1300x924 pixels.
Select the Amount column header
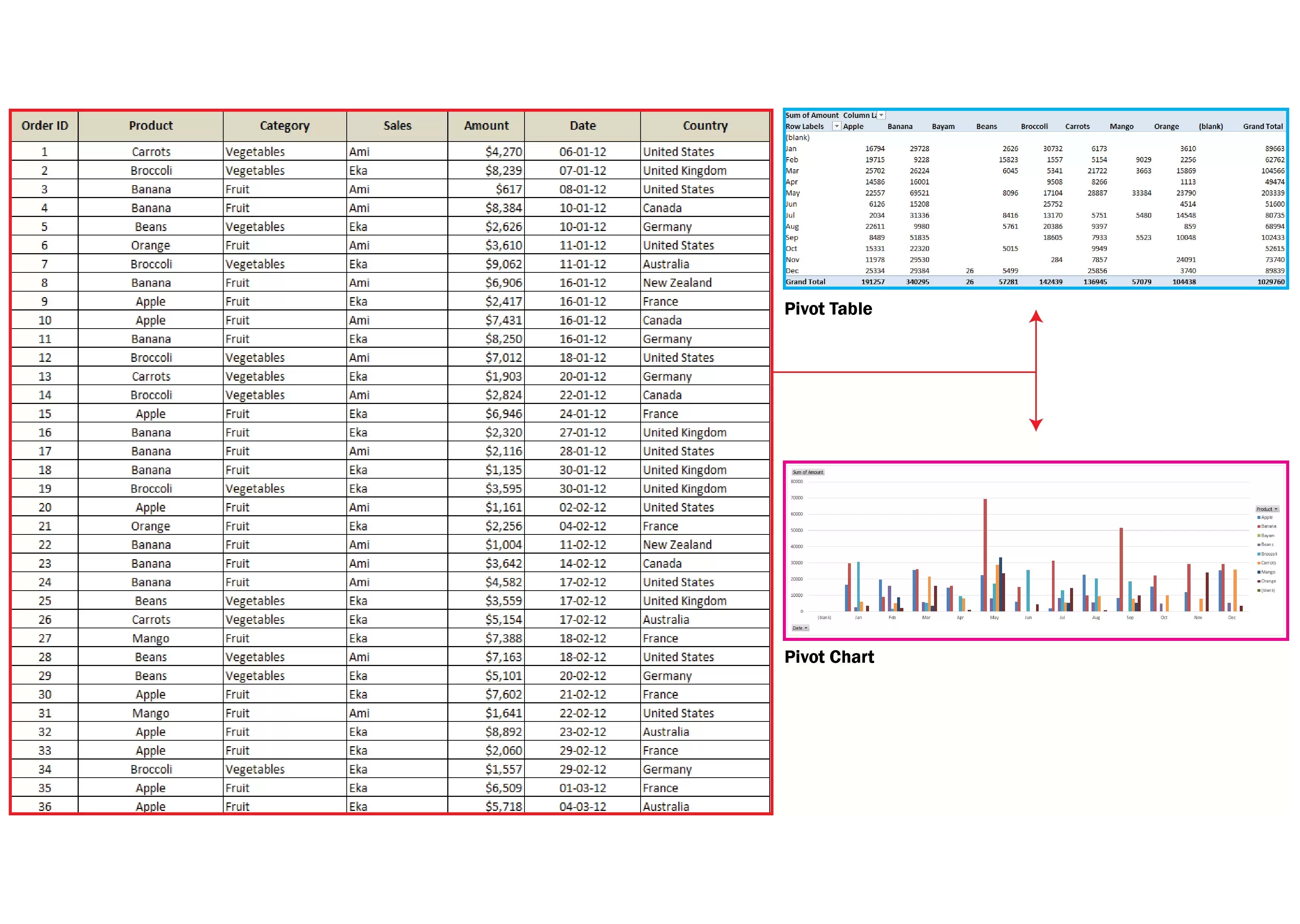486,126
